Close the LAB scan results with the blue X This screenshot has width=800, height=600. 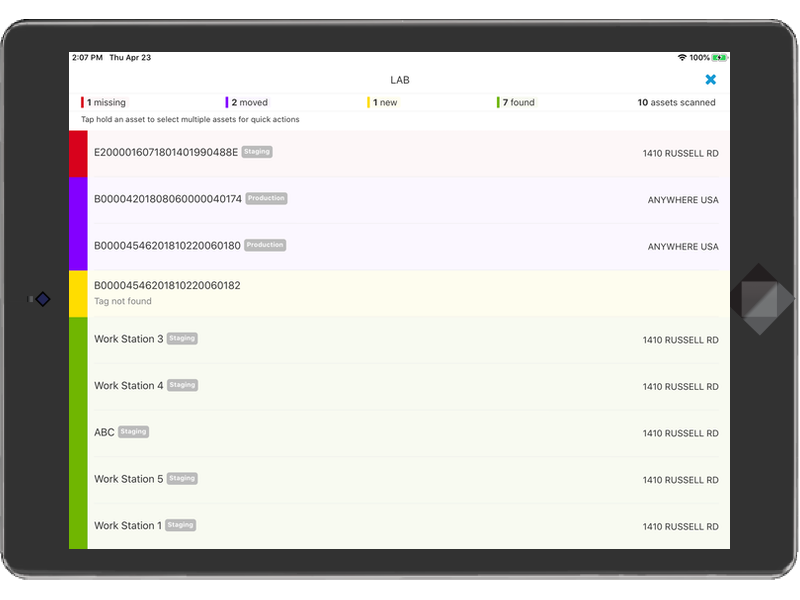pyautogui.click(x=710, y=80)
